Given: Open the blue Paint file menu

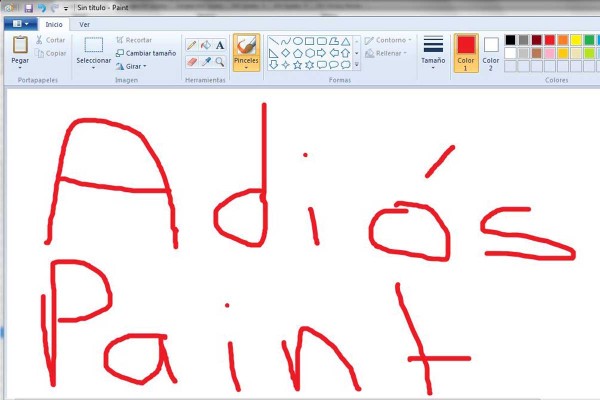Looking at the screenshot, I should coord(19,24).
